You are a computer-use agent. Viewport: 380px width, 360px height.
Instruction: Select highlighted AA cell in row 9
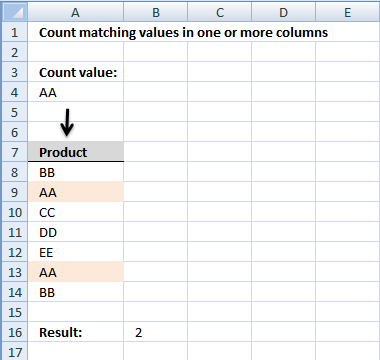76,192
